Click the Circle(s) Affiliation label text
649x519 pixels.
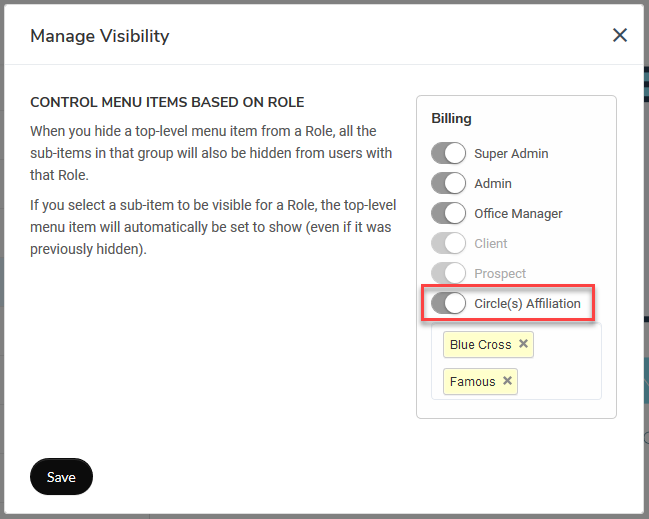tap(527, 303)
